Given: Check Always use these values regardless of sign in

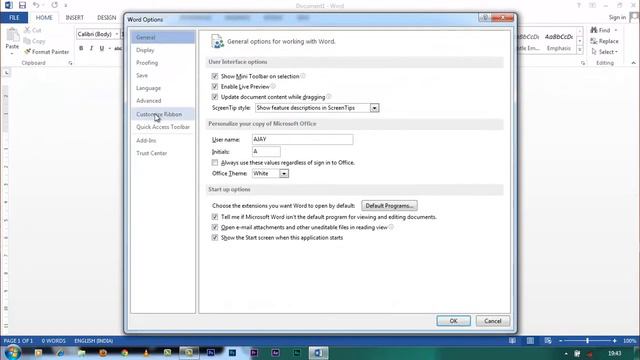Looking at the screenshot, I should (215, 162).
